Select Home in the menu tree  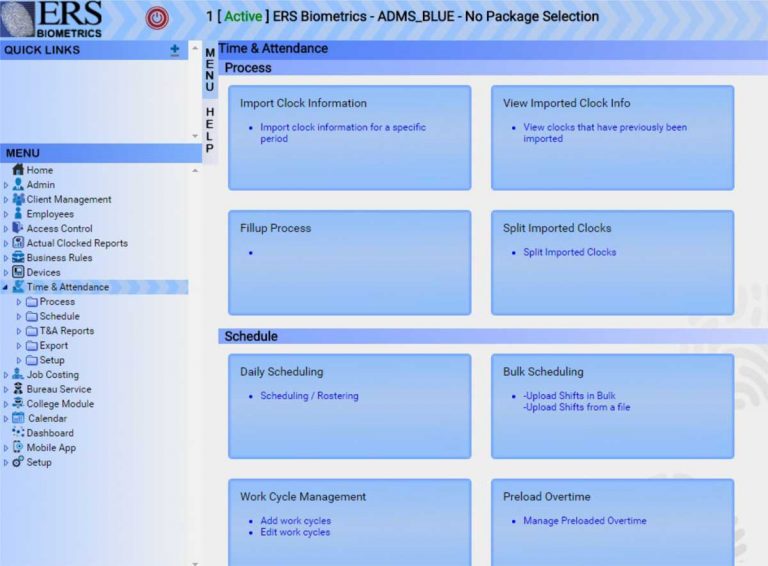pyautogui.click(x=40, y=170)
